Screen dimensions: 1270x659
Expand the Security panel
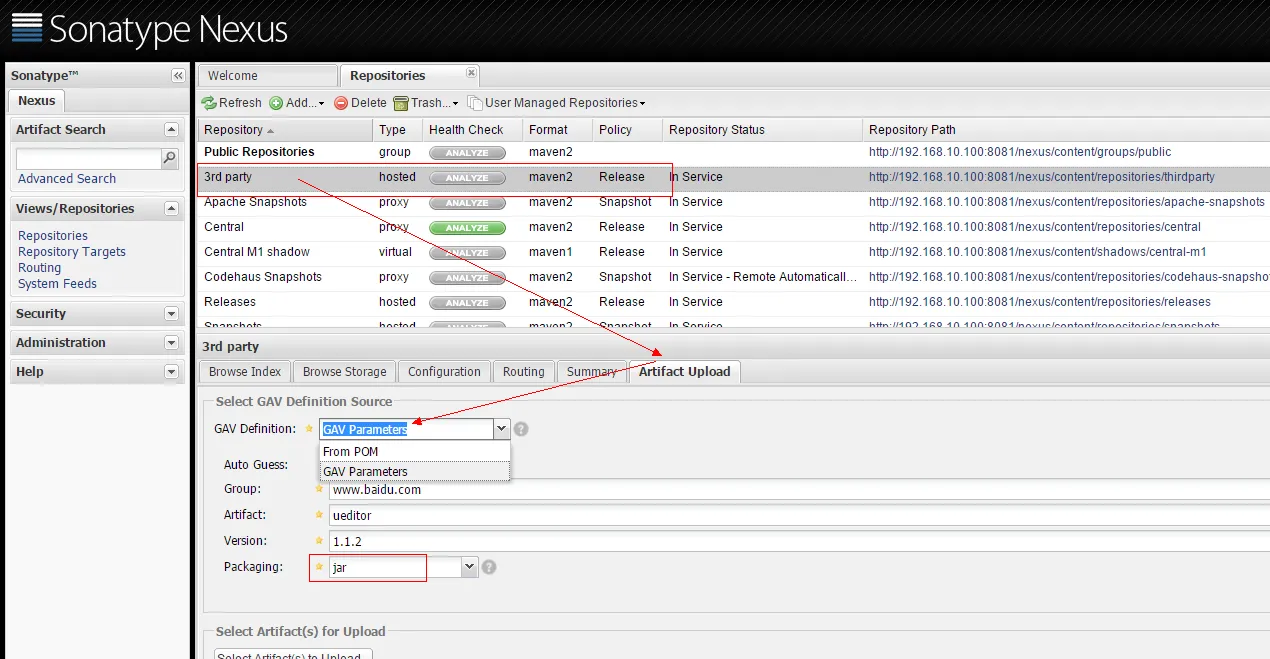pos(171,314)
